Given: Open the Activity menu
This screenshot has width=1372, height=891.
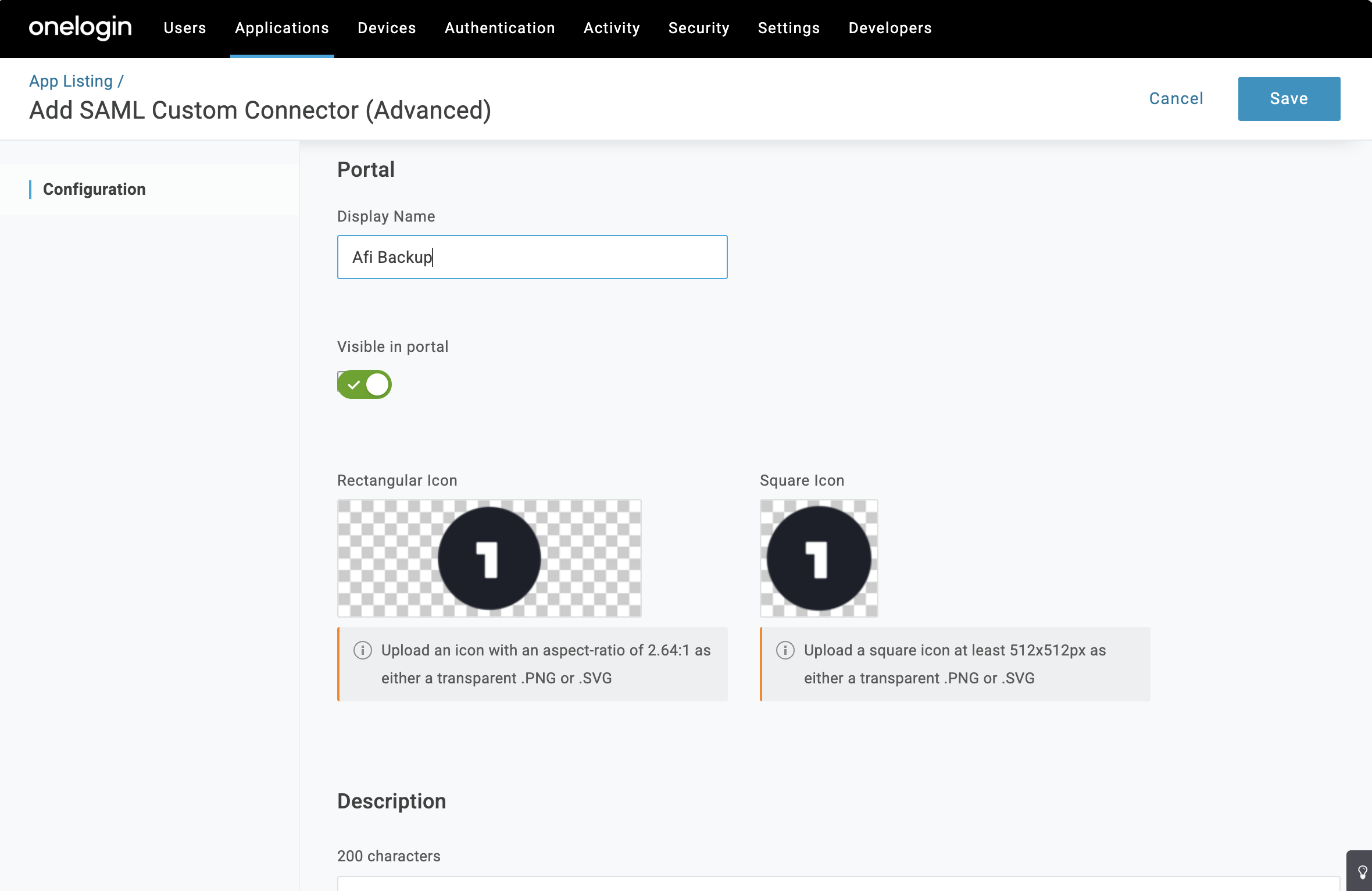Looking at the screenshot, I should coord(612,28).
